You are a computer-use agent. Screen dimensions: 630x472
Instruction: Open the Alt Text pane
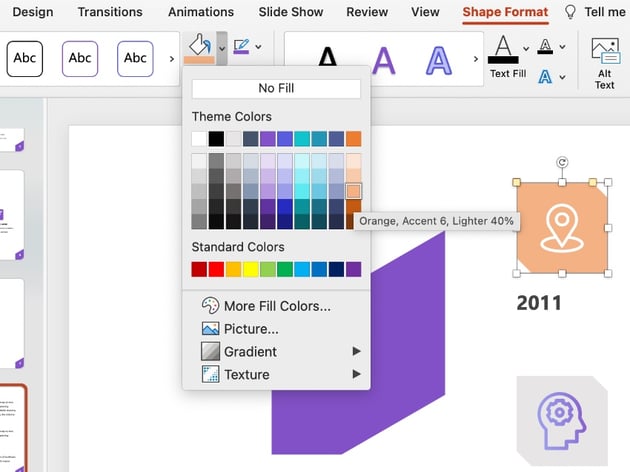tap(604, 60)
